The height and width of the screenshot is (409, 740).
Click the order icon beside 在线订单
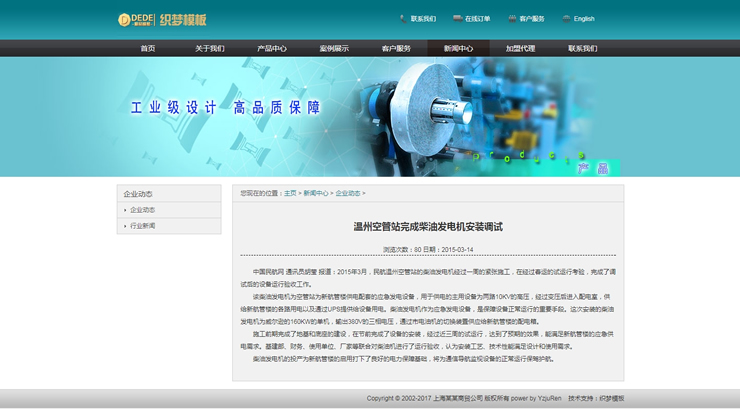click(x=457, y=19)
